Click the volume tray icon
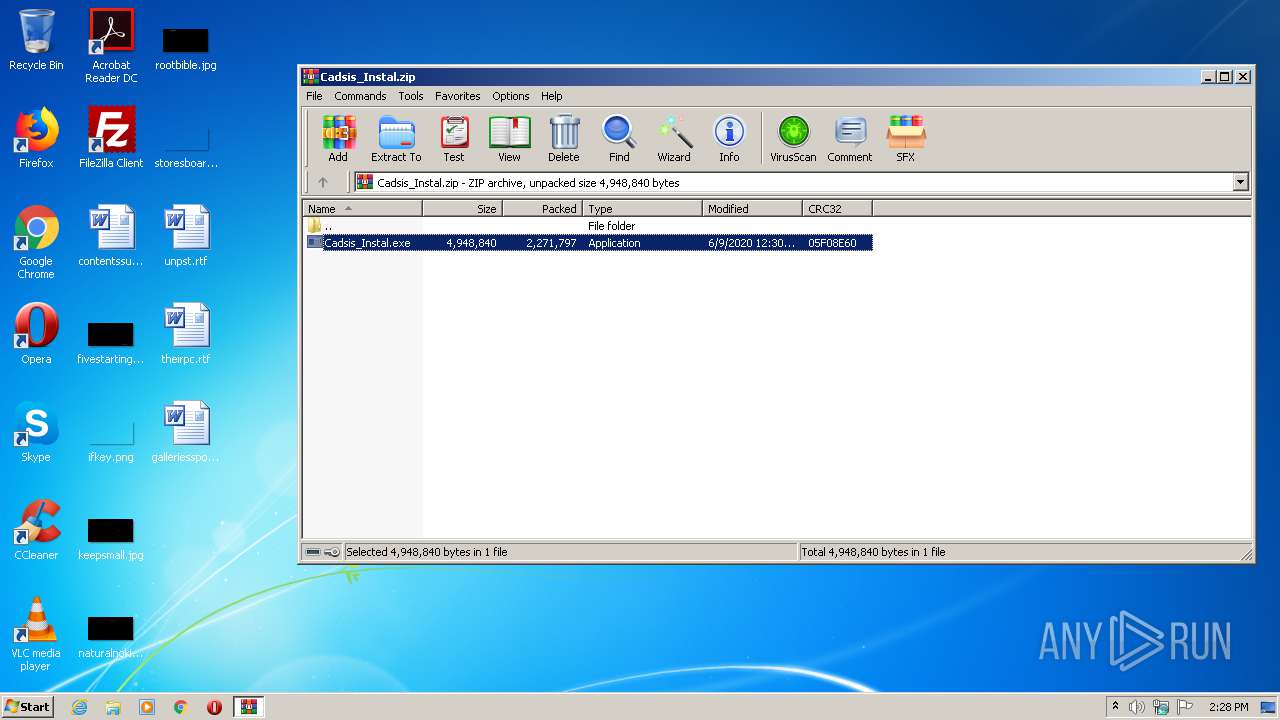1280x720 pixels. pos(1137,707)
